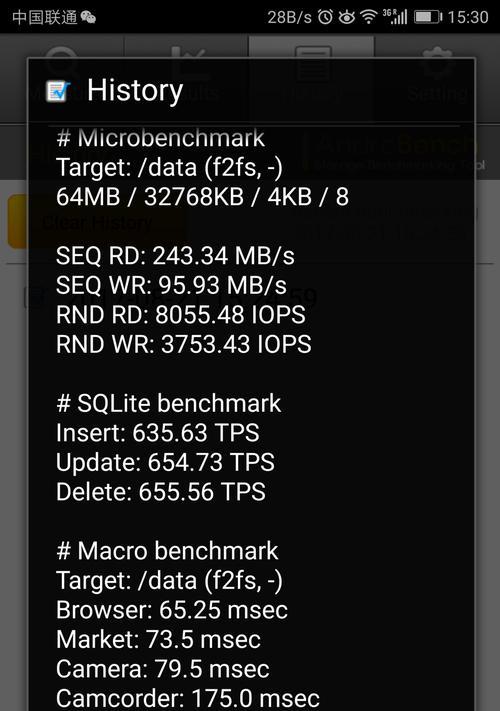
Task: Tap the History dialog notepad icon
Action: (58, 91)
